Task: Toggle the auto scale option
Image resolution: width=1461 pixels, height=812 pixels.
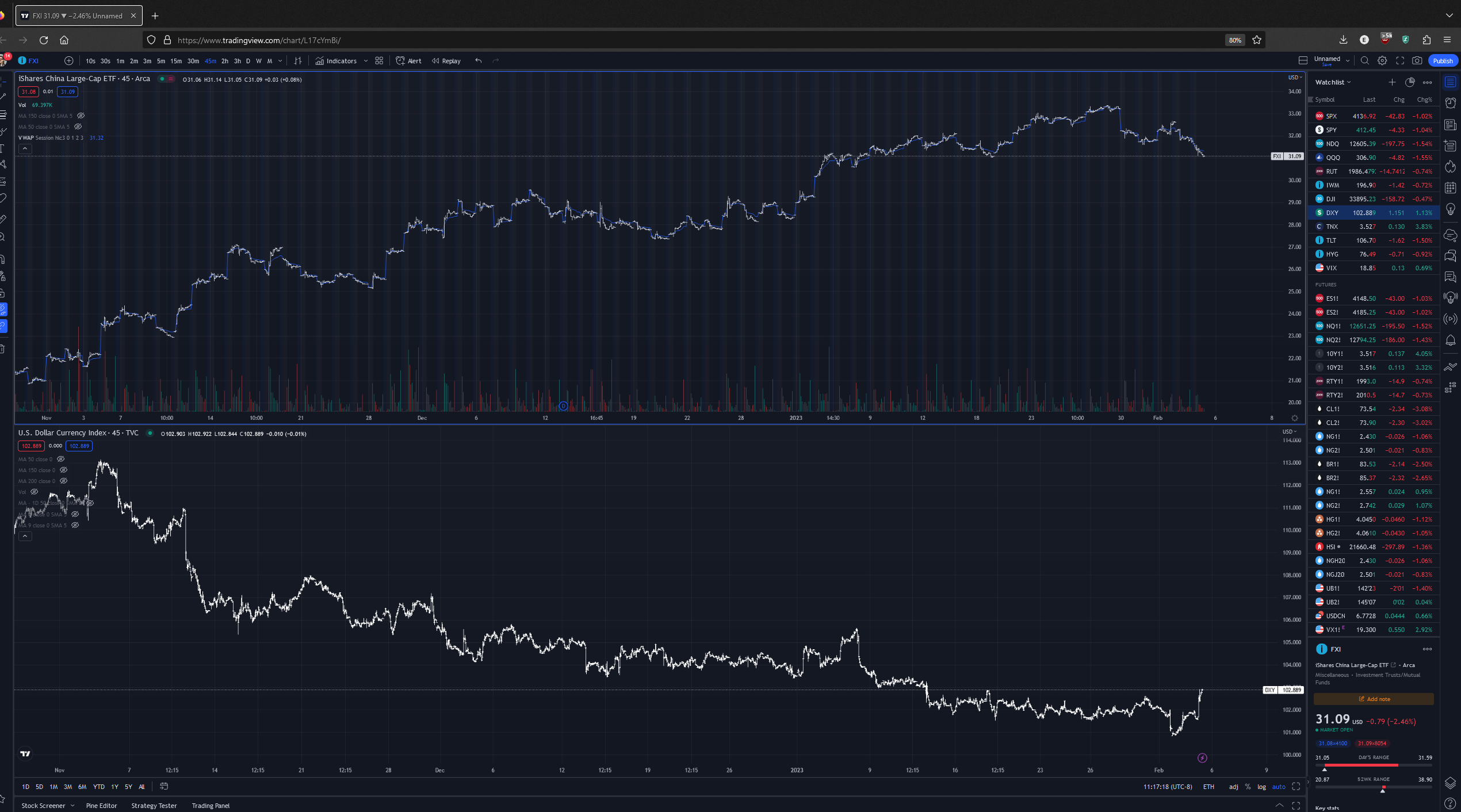Action: [1279, 787]
